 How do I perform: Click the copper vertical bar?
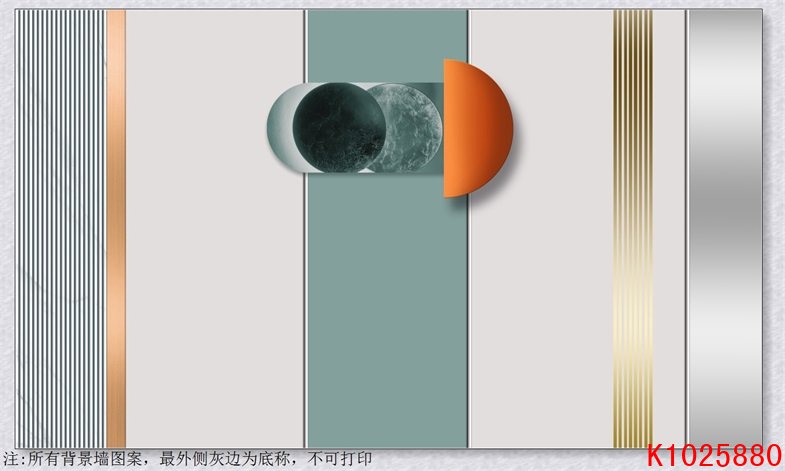pyautogui.click(x=116, y=228)
